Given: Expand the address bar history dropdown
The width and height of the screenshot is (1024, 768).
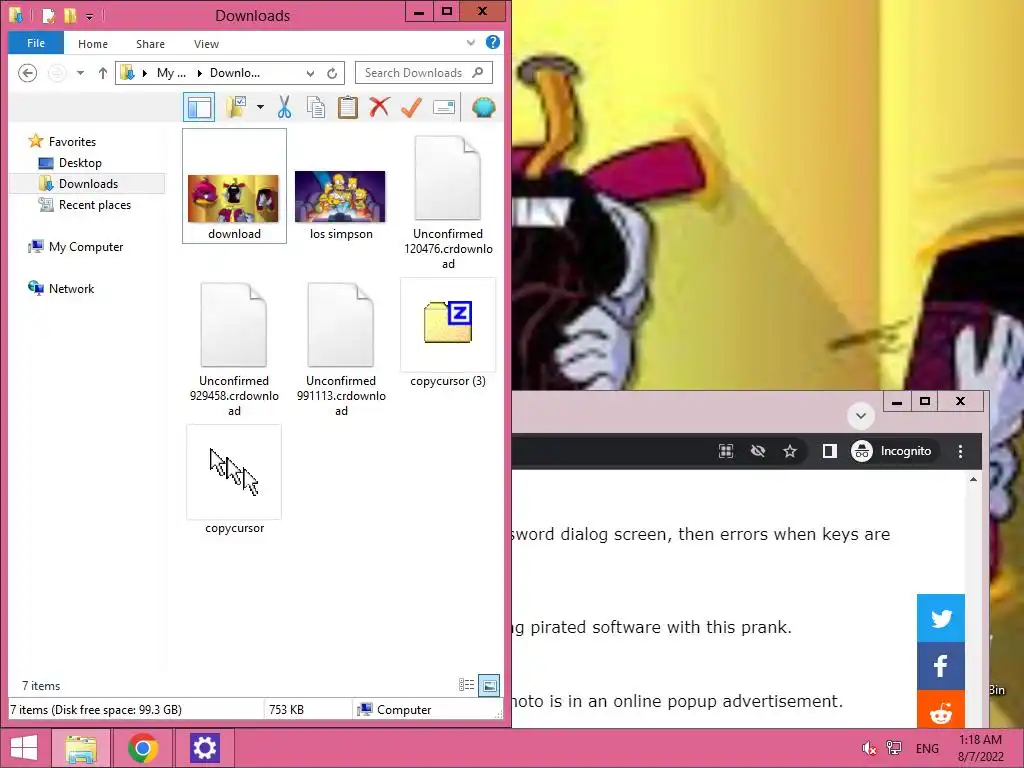Looking at the screenshot, I should 310,73.
